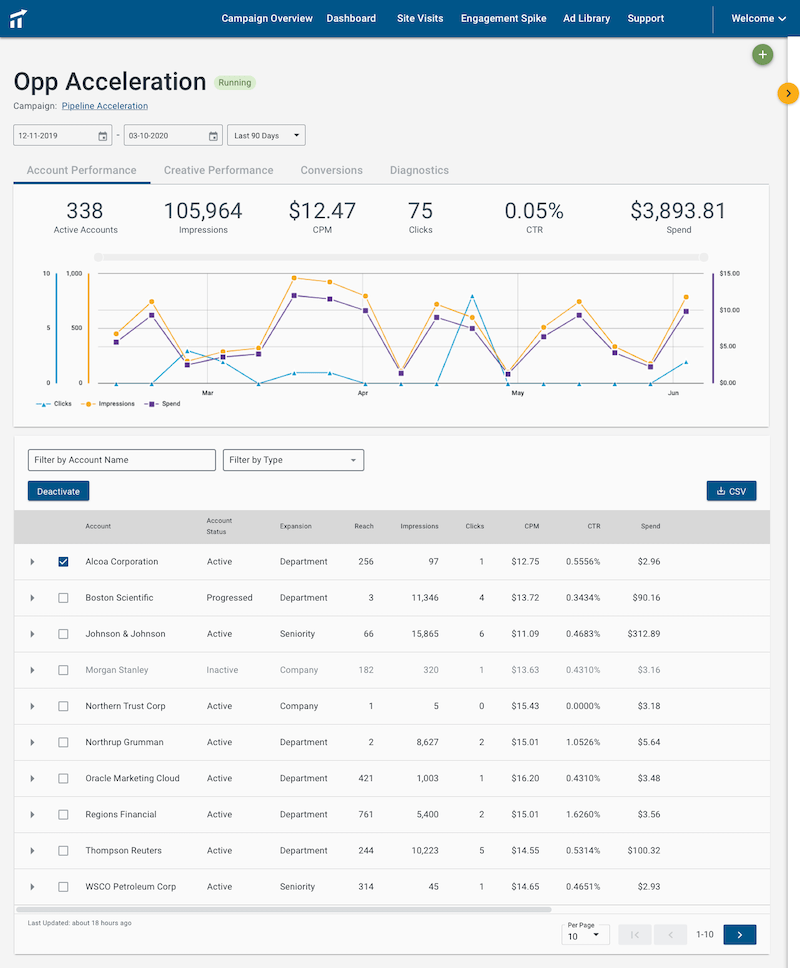The height and width of the screenshot is (968, 800).
Task: Open the Last 90 Days range dropdown
Action: (x=266, y=136)
